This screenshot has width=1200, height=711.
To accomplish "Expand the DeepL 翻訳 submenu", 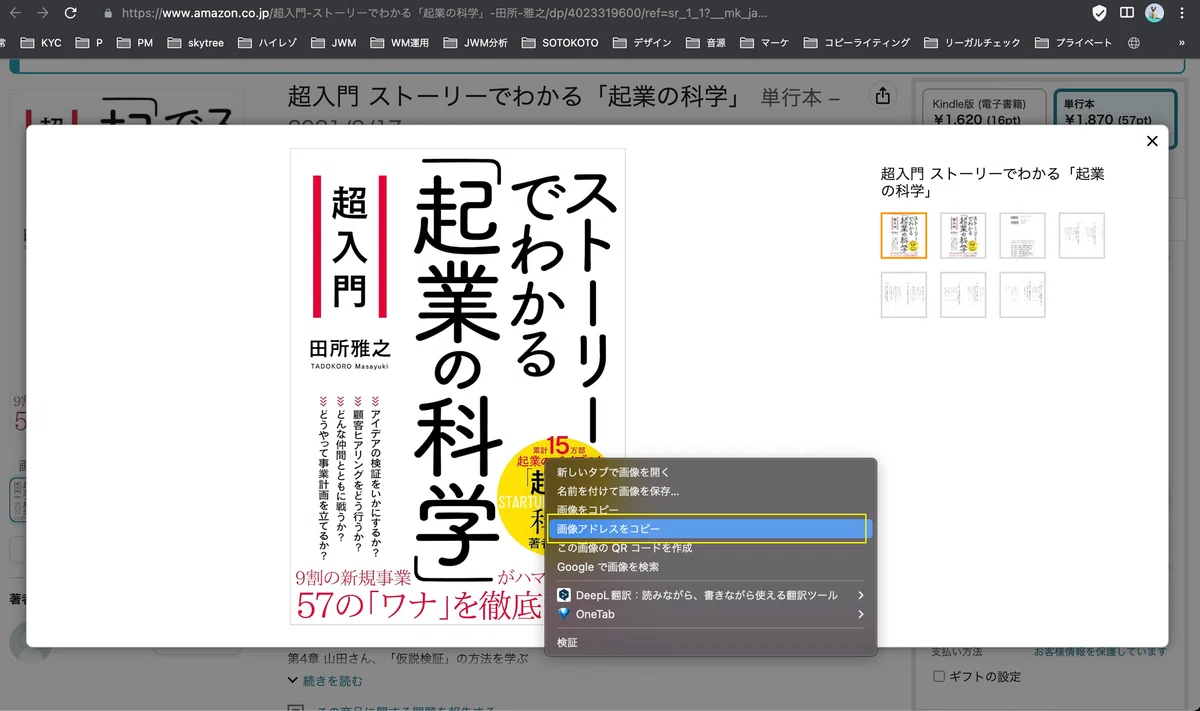I will click(710, 595).
